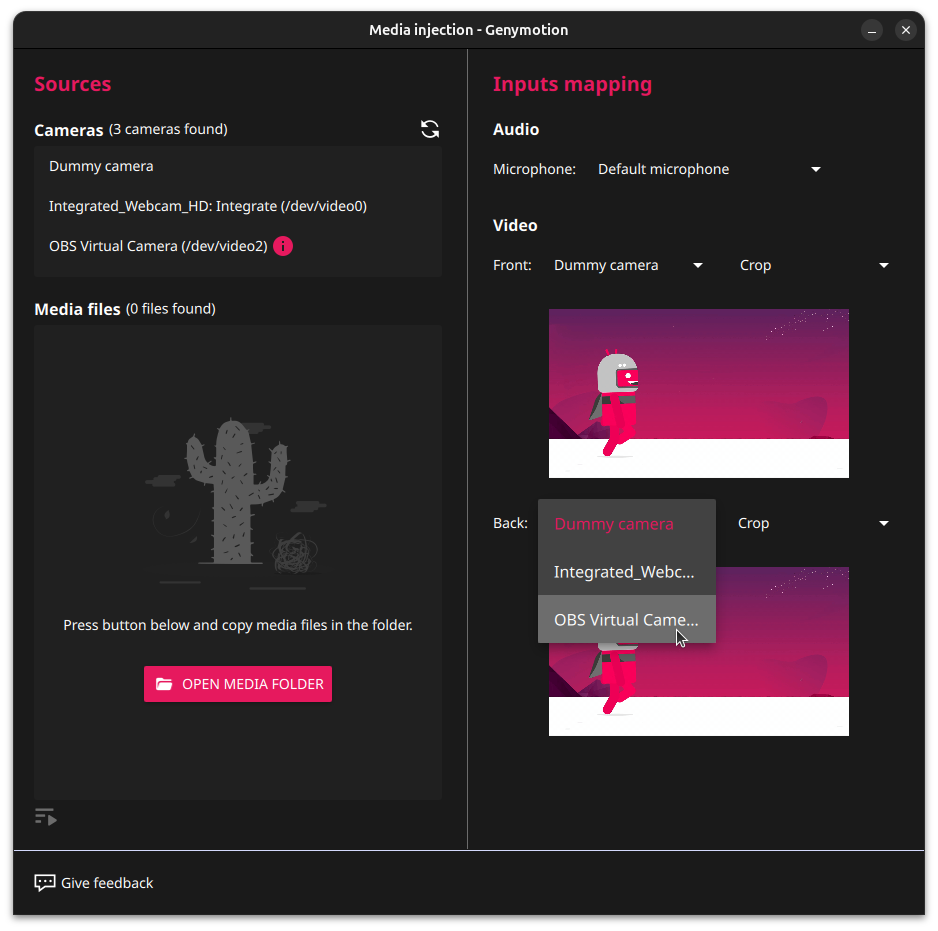This screenshot has width=938, height=931.
Task: Select Dummy camera in Back dropdown list
Action: tap(627, 524)
